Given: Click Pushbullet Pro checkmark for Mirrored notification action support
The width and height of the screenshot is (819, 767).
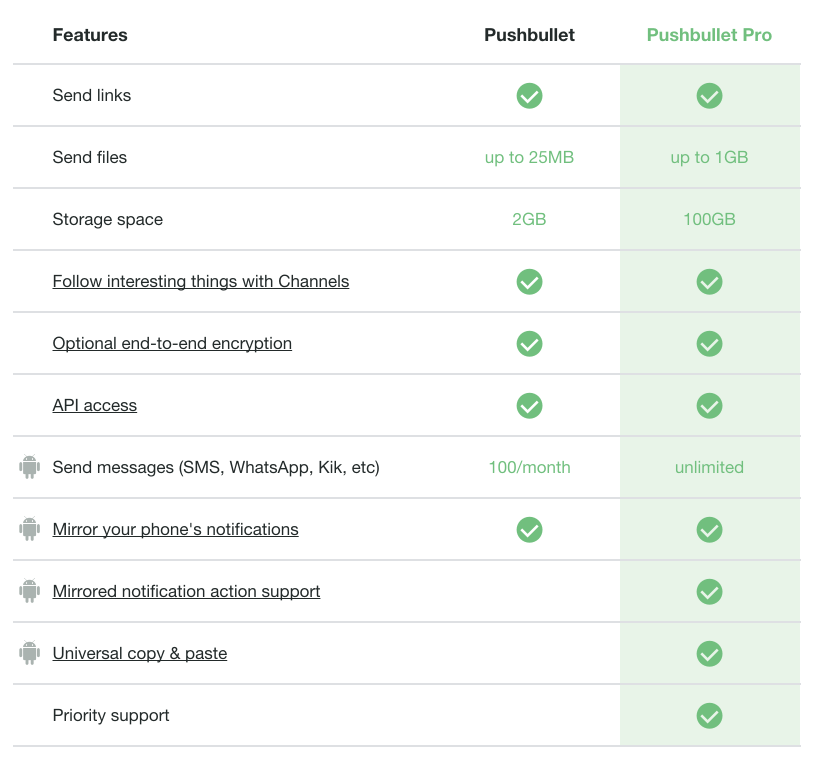Looking at the screenshot, I should [x=709, y=592].
